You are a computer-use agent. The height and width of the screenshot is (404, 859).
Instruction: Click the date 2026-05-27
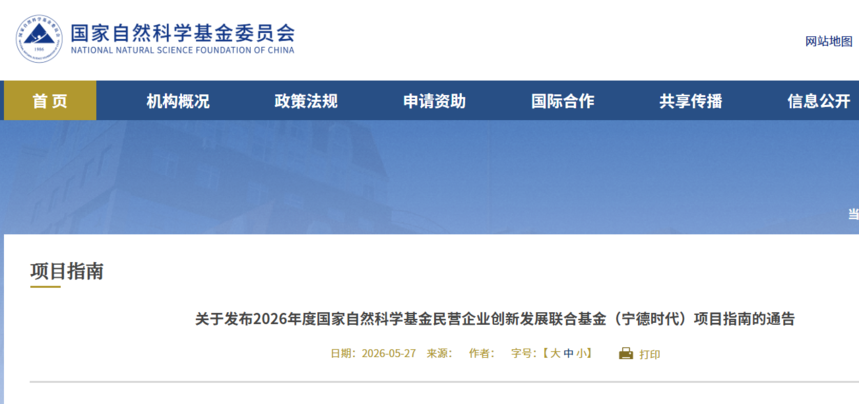coord(388,354)
